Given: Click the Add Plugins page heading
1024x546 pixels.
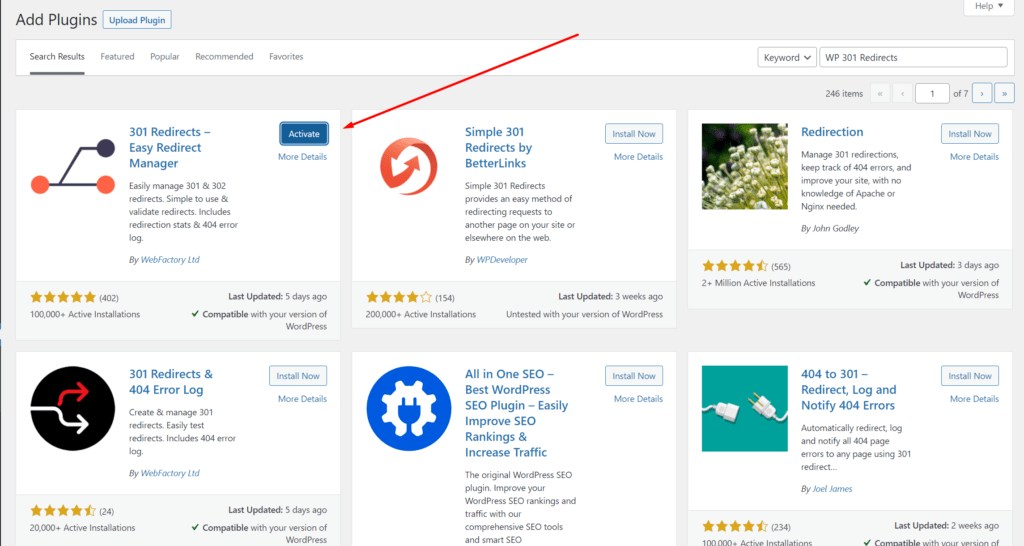Looking at the screenshot, I should pos(56,20).
